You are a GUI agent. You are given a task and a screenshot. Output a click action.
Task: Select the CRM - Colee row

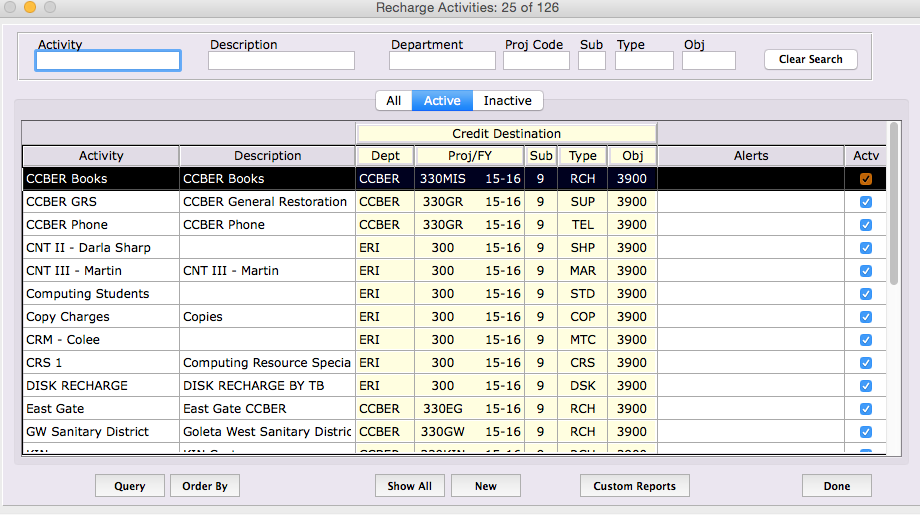tap(454, 340)
